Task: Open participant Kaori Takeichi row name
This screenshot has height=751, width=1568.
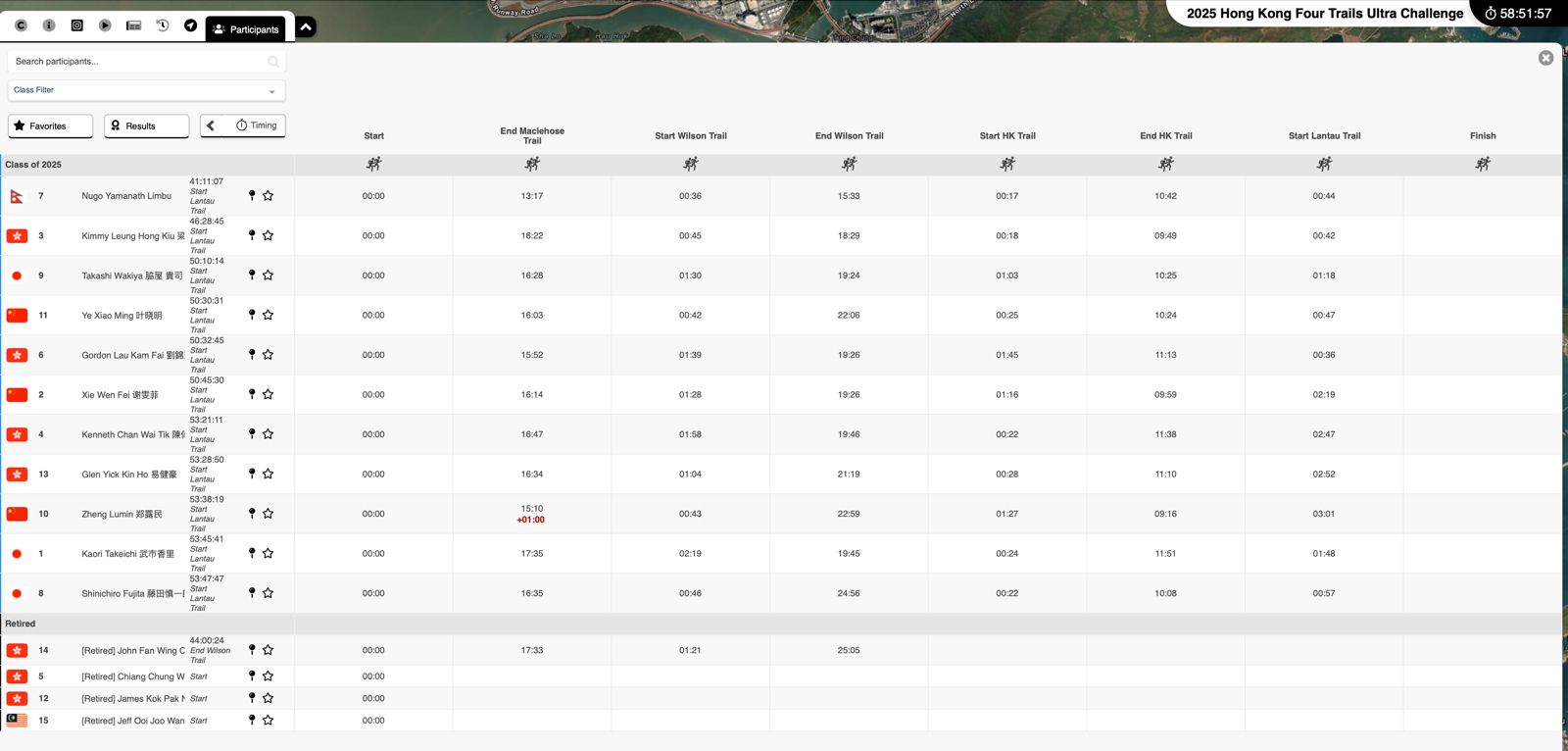Action: 128,554
